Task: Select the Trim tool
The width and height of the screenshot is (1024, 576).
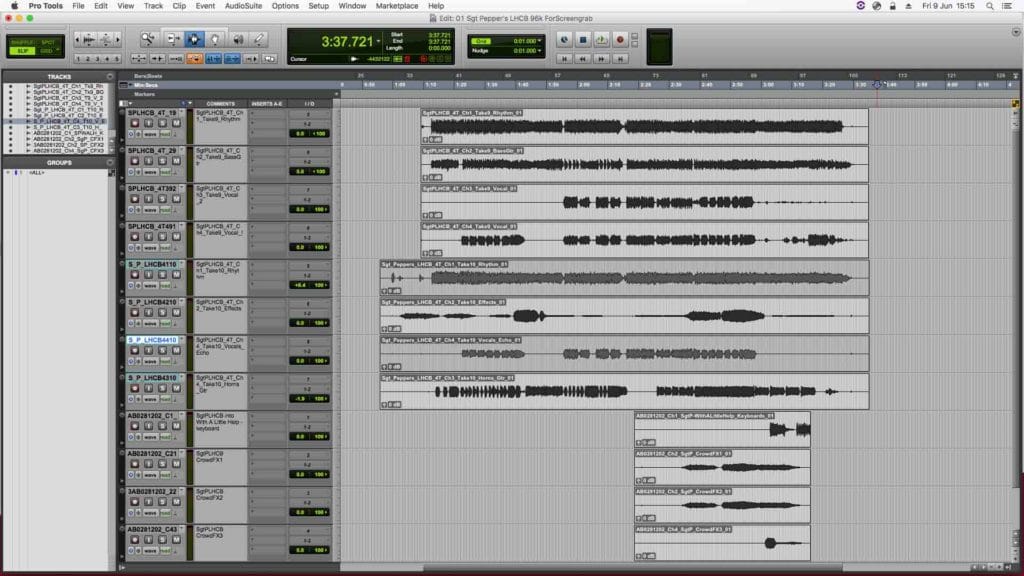Action: [x=173, y=40]
